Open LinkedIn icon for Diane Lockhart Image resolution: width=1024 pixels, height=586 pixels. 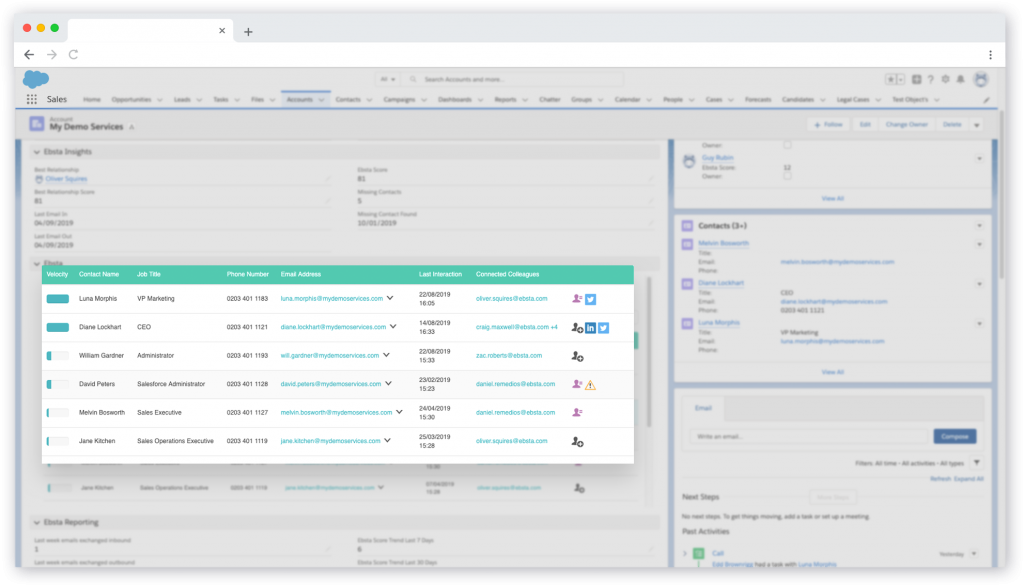pos(590,327)
